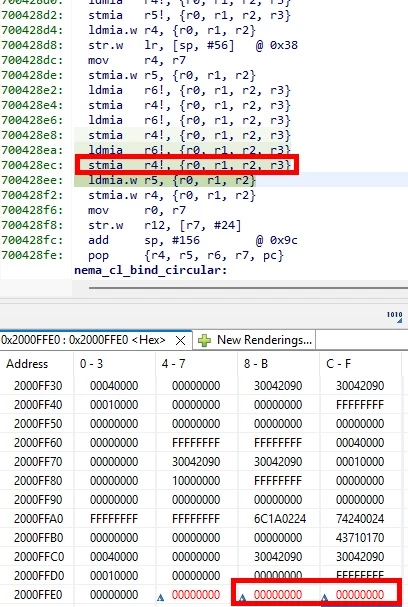Click the 00040000 cell in row 2000FF60
Viewport: 408px width, 607px height.
coord(360,443)
